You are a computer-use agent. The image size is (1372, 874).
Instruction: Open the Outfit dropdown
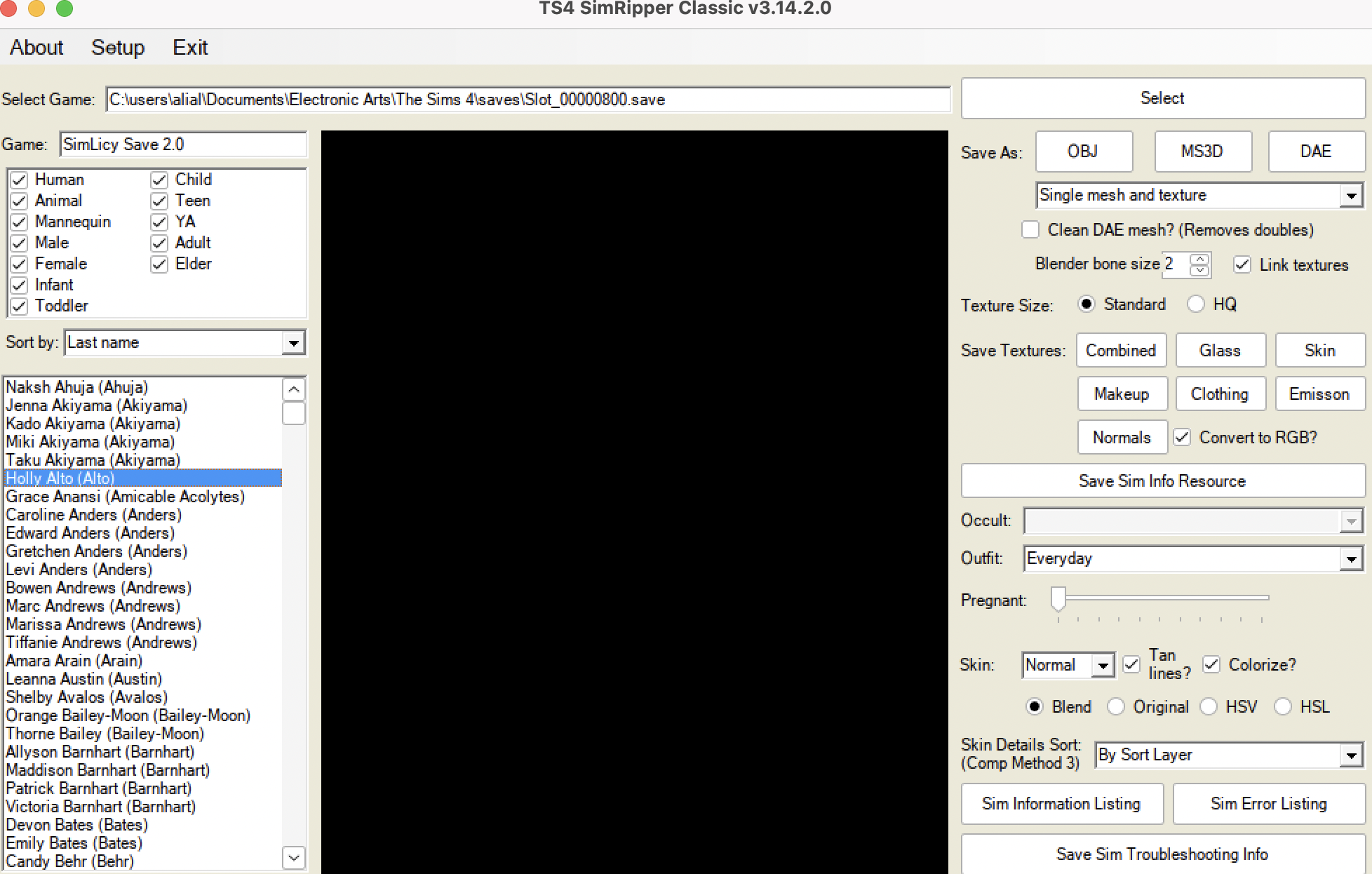tap(1352, 558)
